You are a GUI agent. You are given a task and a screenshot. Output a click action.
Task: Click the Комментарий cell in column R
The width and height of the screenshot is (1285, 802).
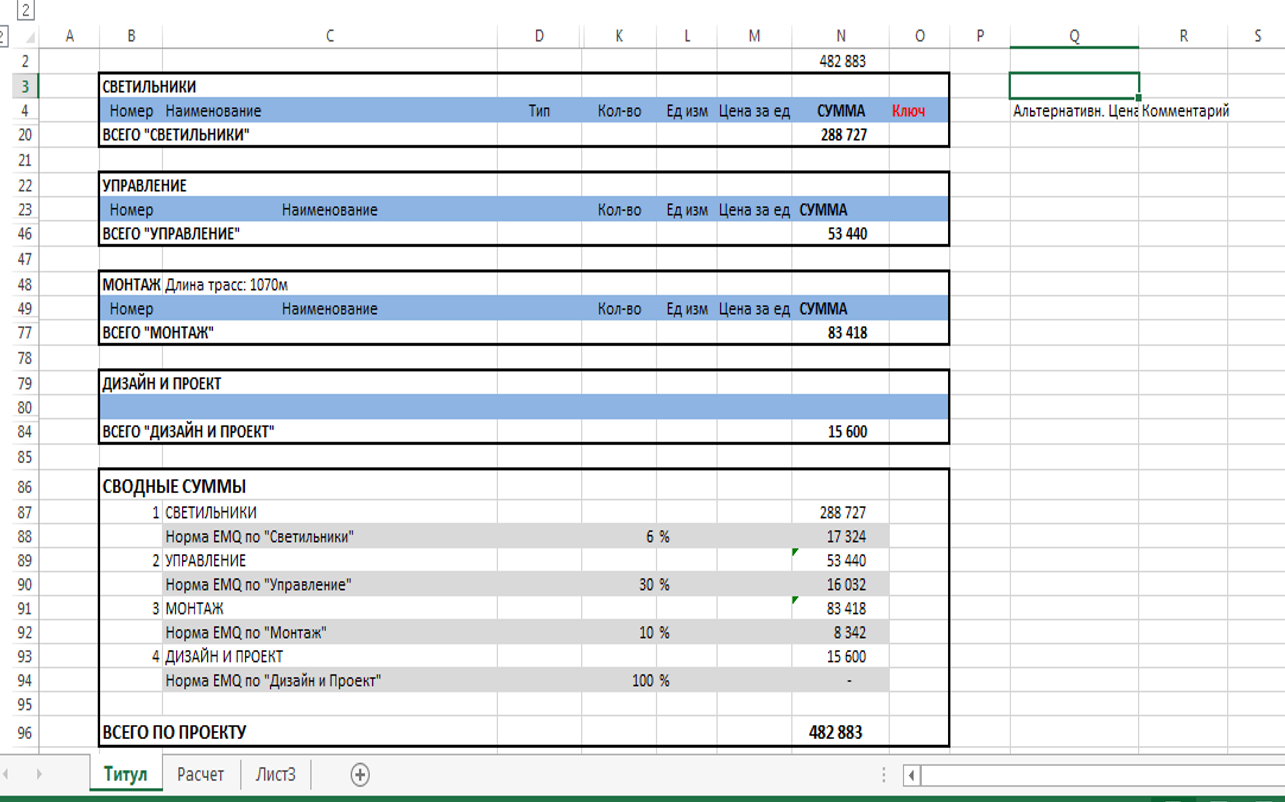1185,111
